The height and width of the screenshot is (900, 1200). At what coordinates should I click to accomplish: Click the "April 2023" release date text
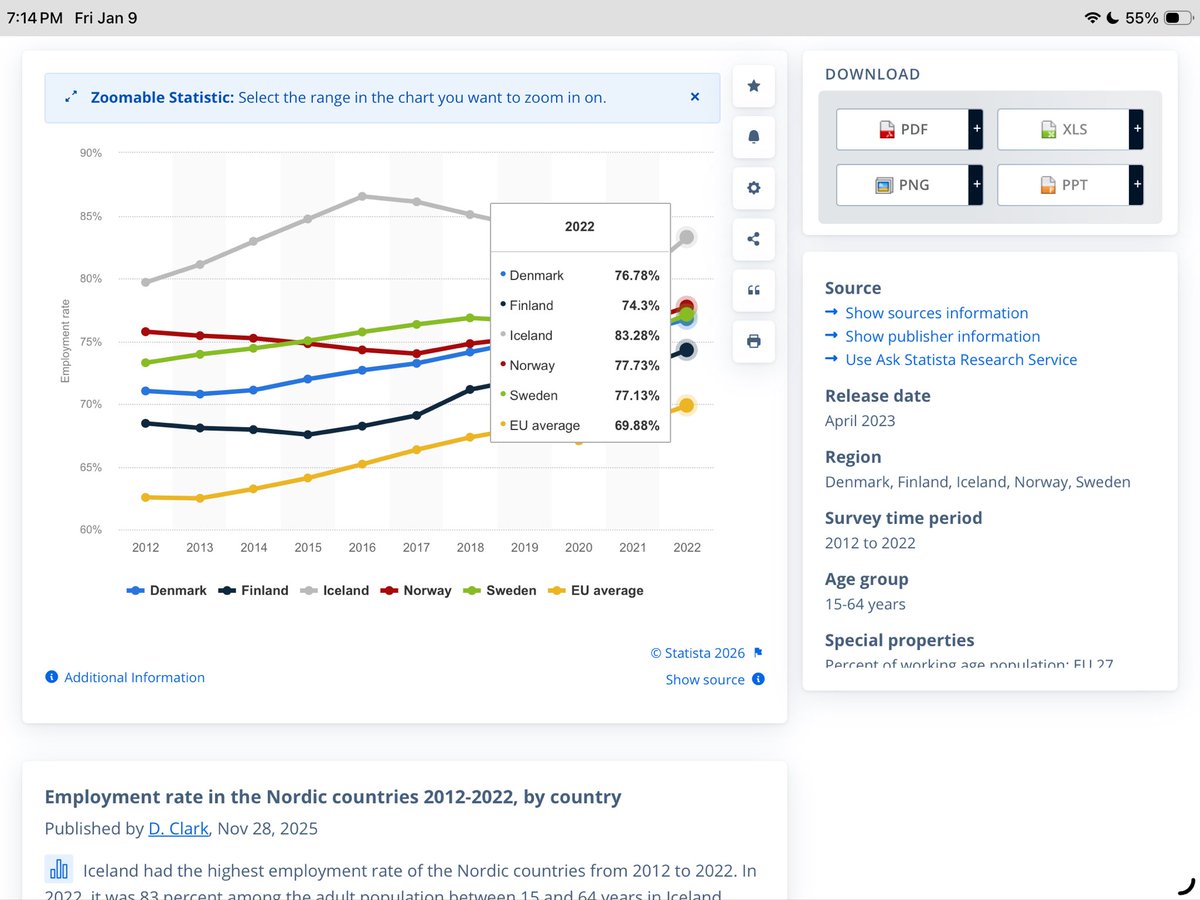coord(860,421)
